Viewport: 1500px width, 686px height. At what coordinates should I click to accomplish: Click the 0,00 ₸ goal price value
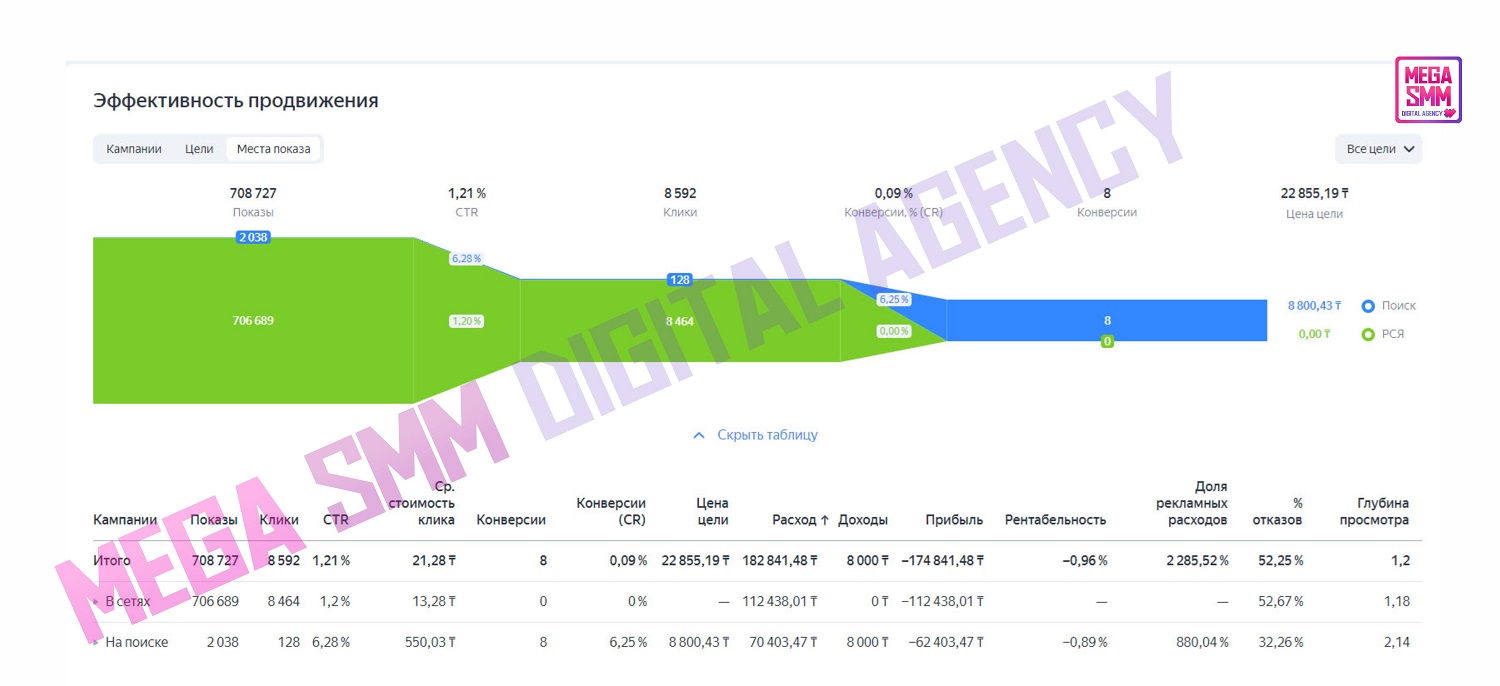click(1314, 334)
